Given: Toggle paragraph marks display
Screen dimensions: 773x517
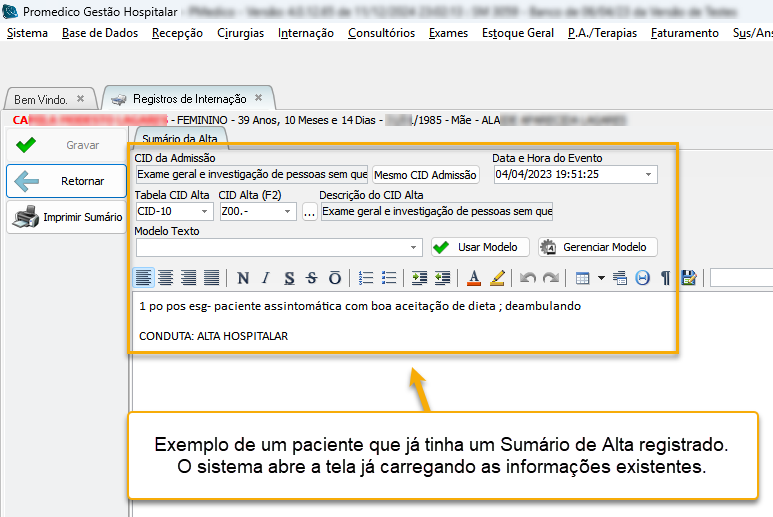Looking at the screenshot, I should (x=664, y=278).
